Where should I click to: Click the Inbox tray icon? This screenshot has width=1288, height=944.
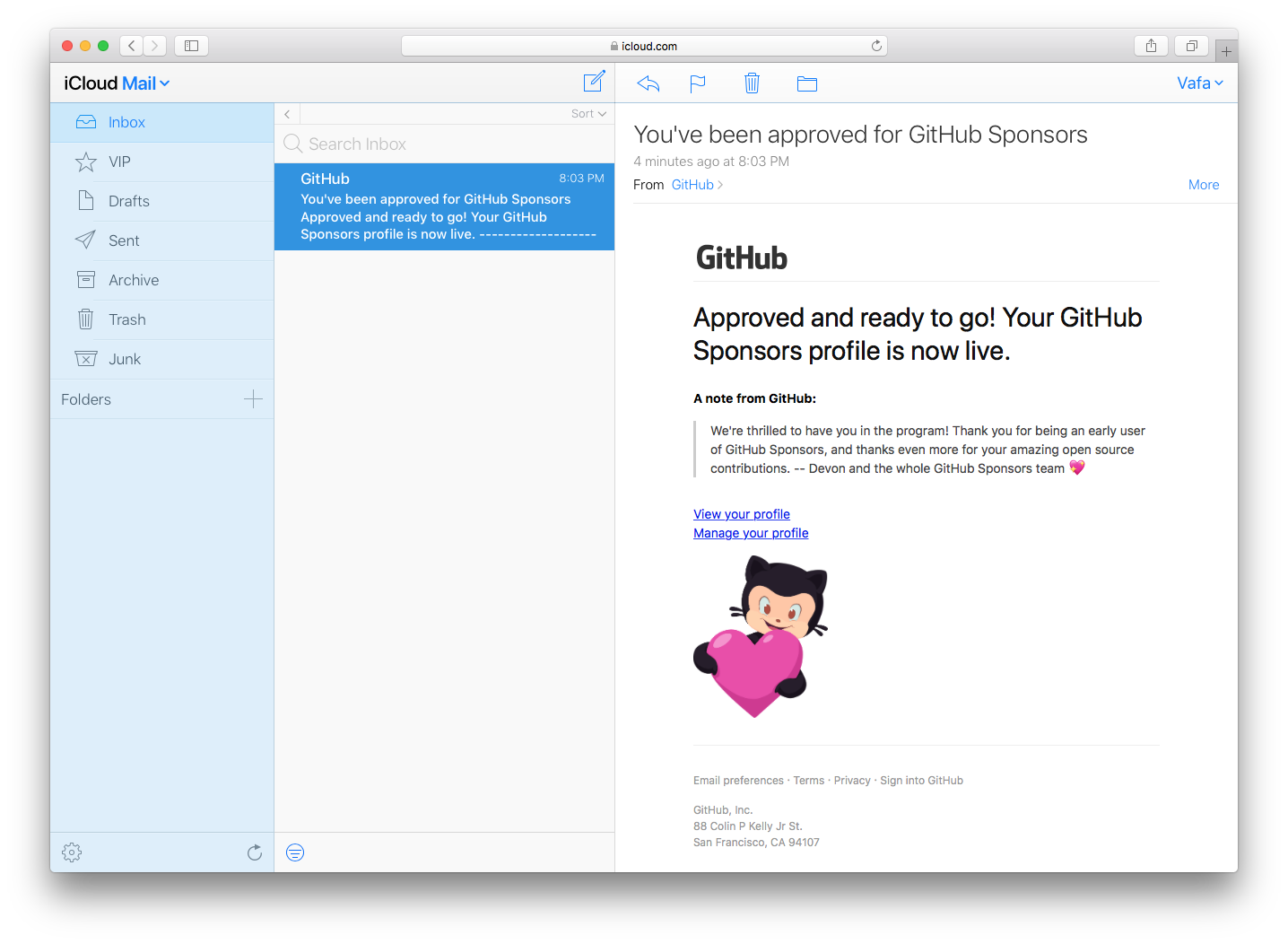pos(86,122)
